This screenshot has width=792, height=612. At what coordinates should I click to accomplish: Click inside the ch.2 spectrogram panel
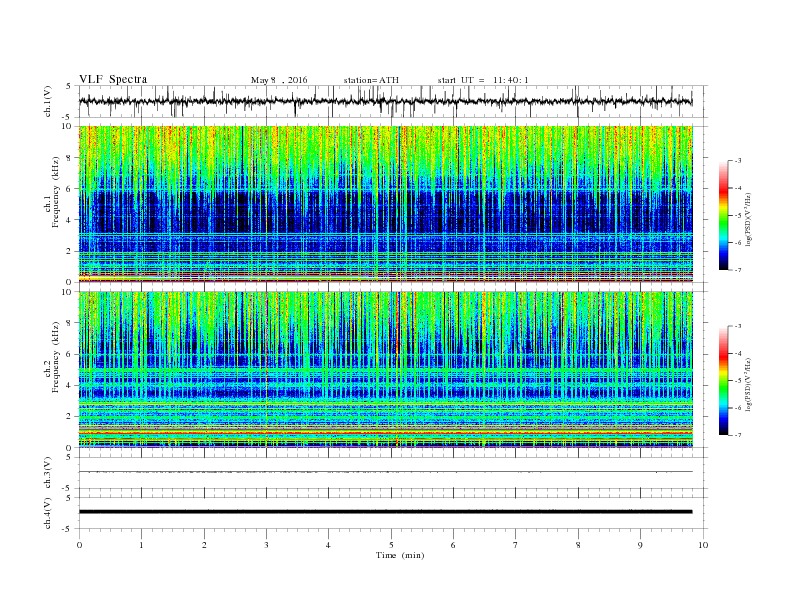point(386,370)
